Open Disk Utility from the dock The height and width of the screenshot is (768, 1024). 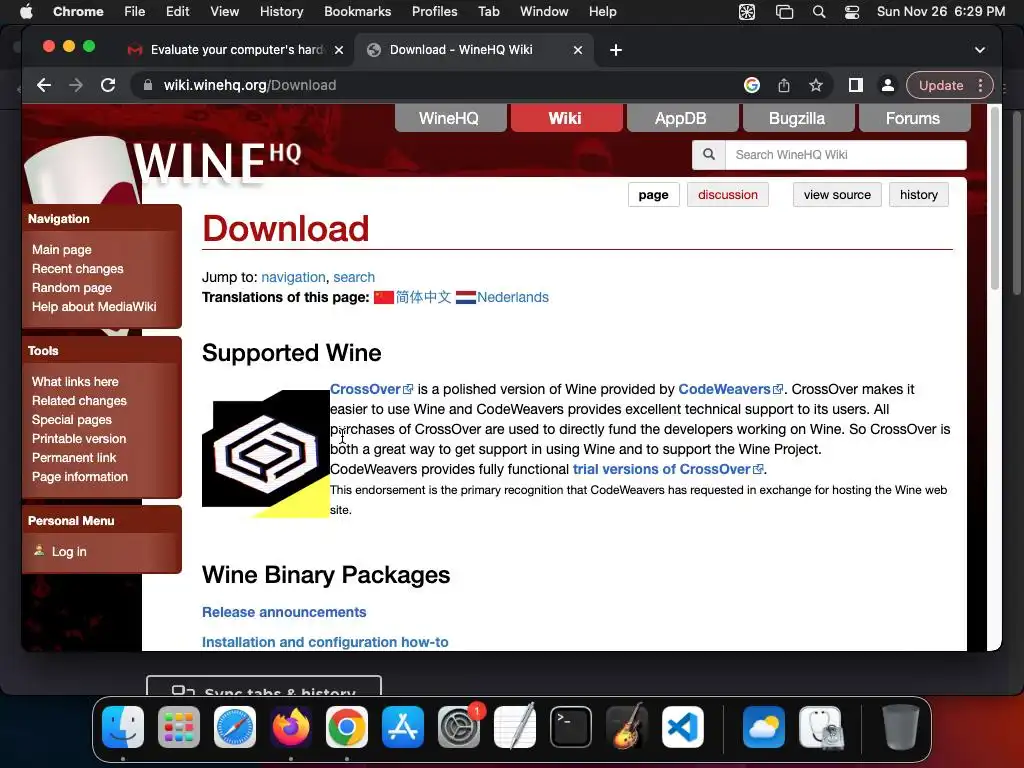pos(820,727)
